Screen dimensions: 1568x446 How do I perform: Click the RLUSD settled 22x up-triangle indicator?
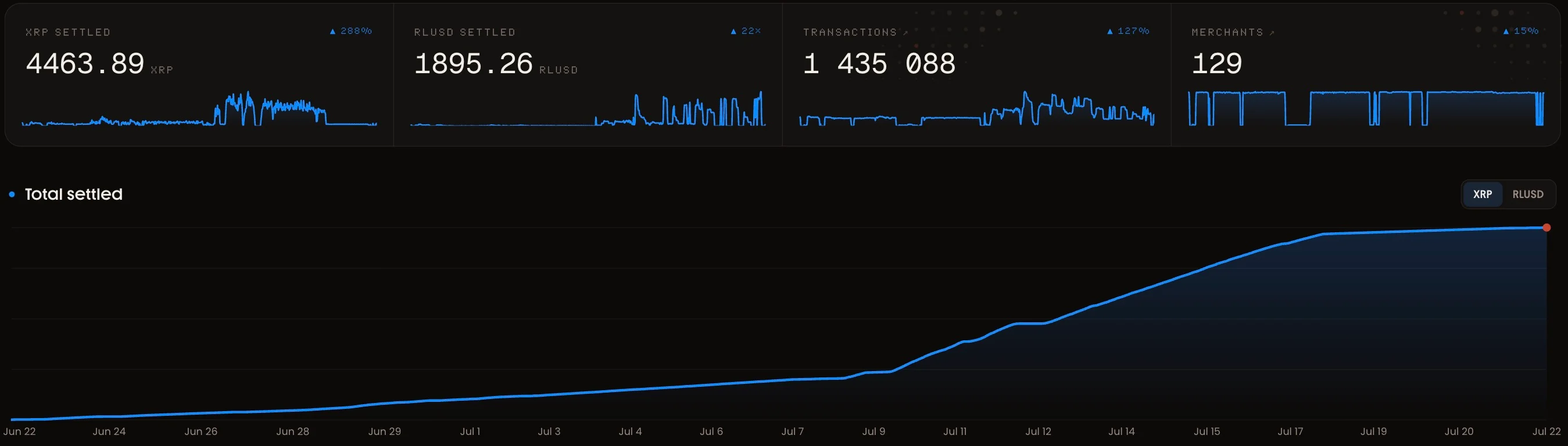[x=733, y=31]
